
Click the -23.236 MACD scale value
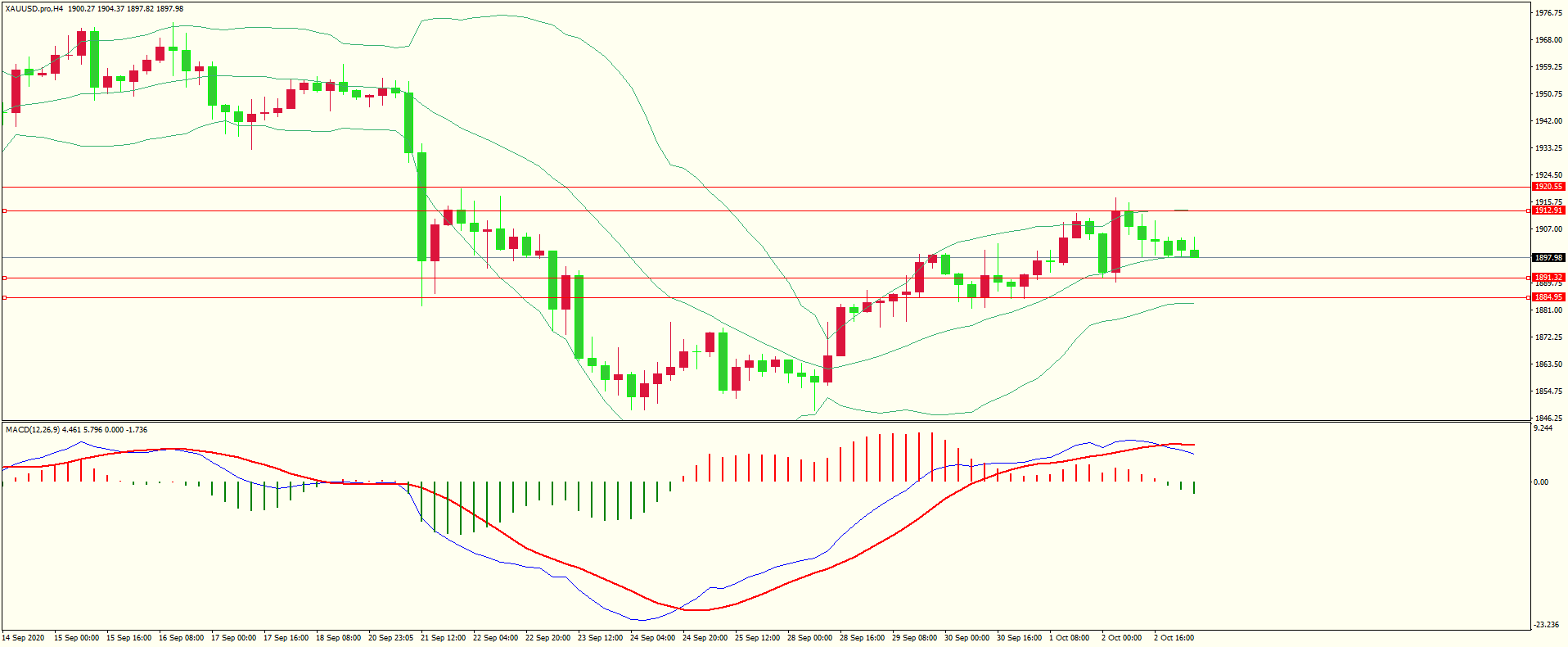point(1546,625)
